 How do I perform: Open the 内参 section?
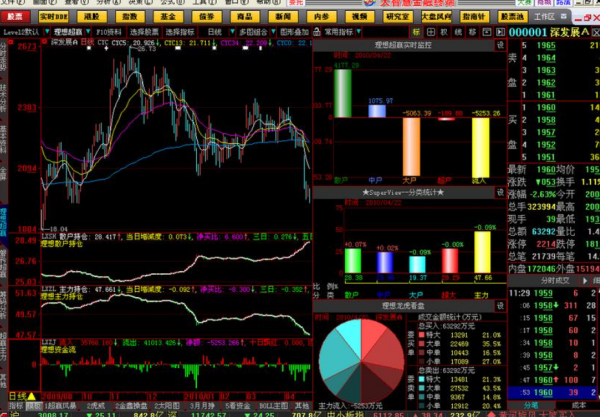coord(321,17)
